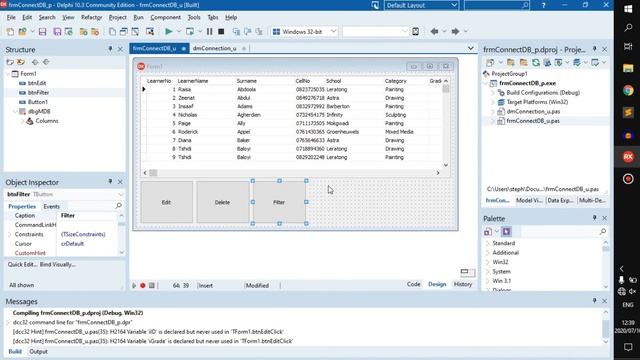Open the Data Explorer tab

[x=560, y=200]
